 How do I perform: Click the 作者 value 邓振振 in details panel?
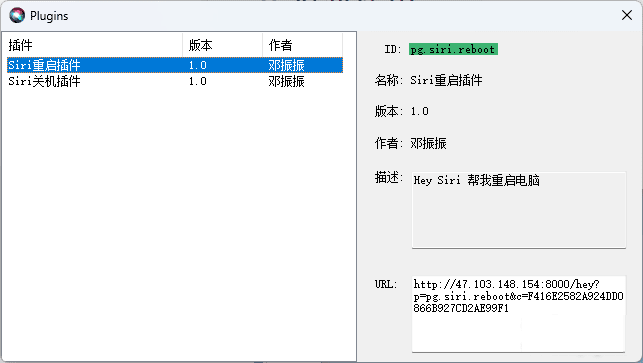pos(429,143)
